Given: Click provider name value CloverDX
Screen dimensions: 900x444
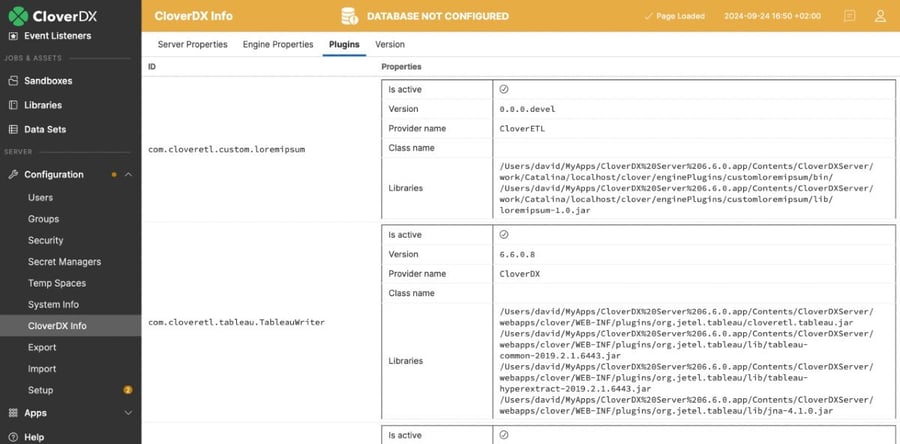Looking at the screenshot, I should (x=520, y=274).
